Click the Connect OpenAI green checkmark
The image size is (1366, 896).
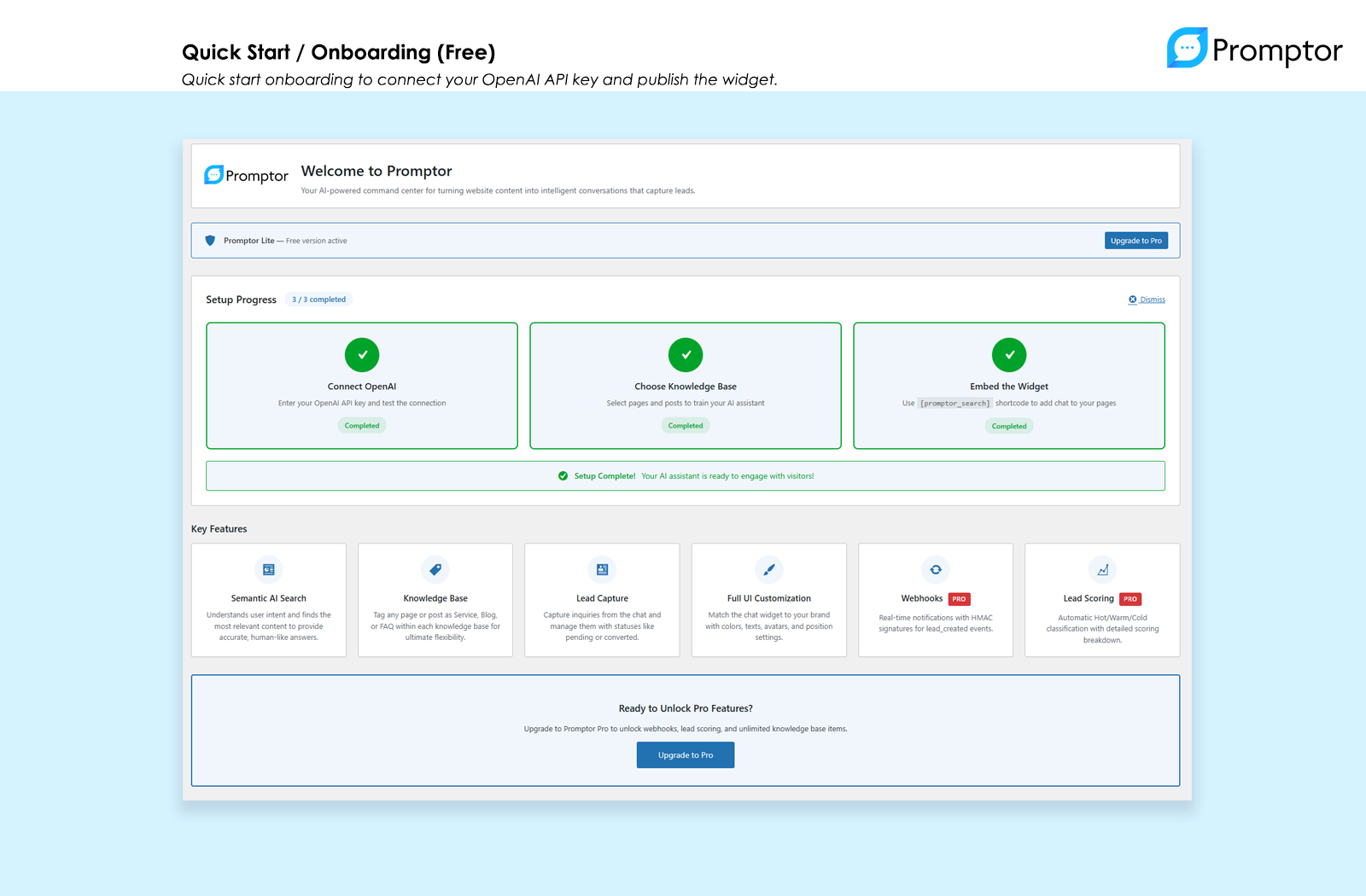point(362,355)
